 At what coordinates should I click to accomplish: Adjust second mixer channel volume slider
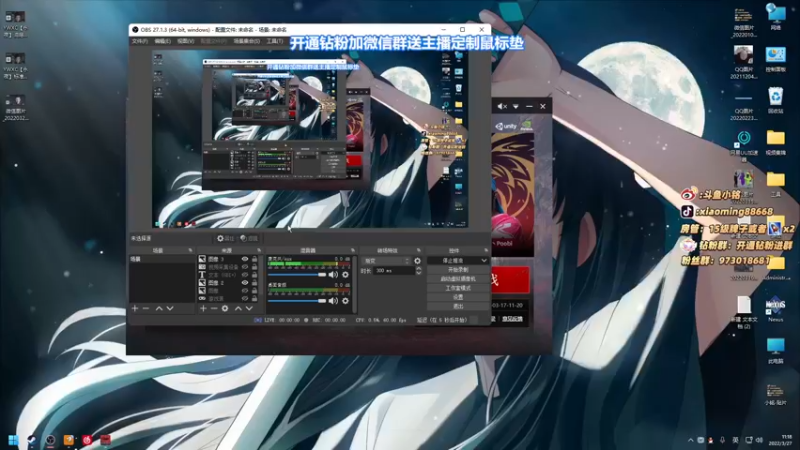297,301
